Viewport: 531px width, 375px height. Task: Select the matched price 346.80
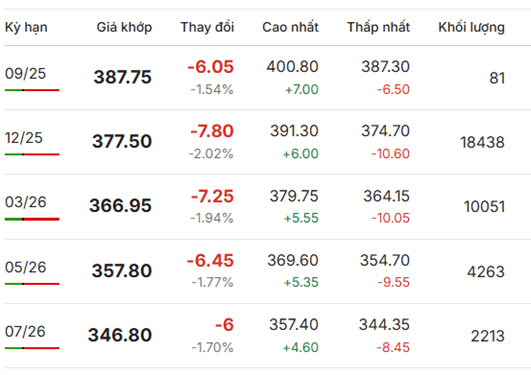(x=120, y=335)
